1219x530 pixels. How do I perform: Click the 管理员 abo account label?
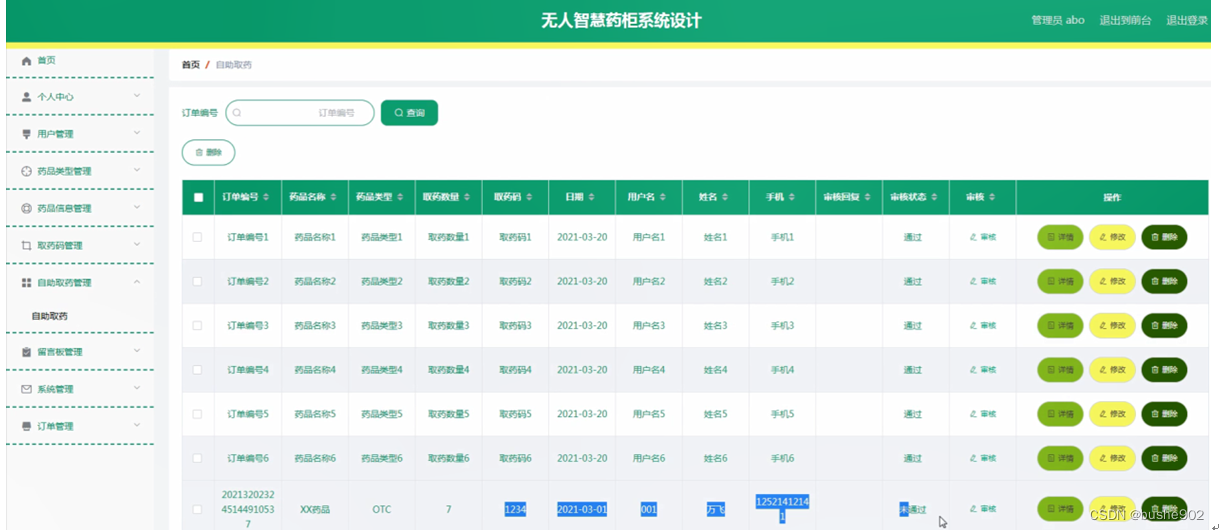point(1058,20)
